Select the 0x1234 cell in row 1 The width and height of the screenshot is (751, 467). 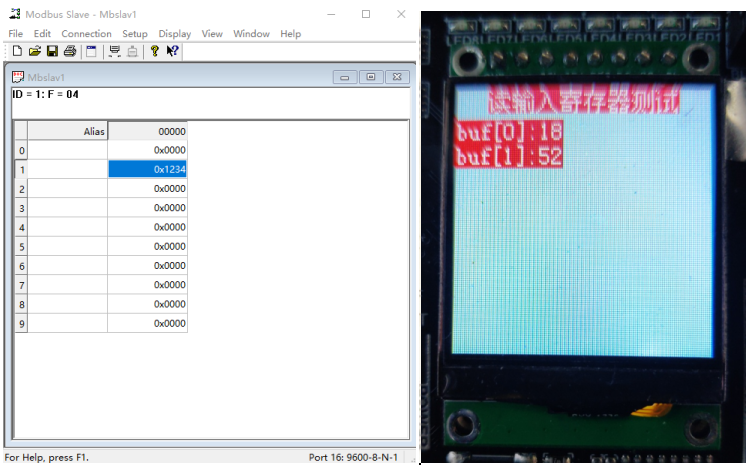(148, 169)
